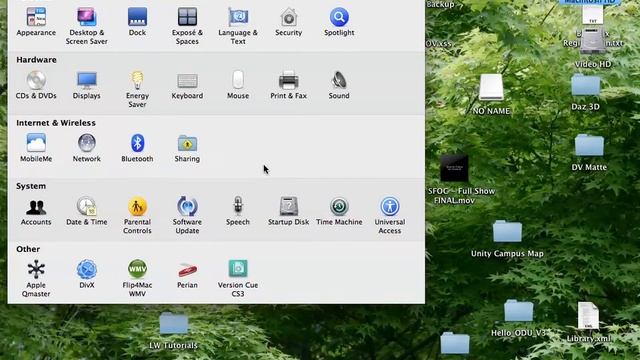Screen dimensions: 640x360
Task: Select Hello_ODU_V3 folder on desktop
Action: click(x=518, y=311)
